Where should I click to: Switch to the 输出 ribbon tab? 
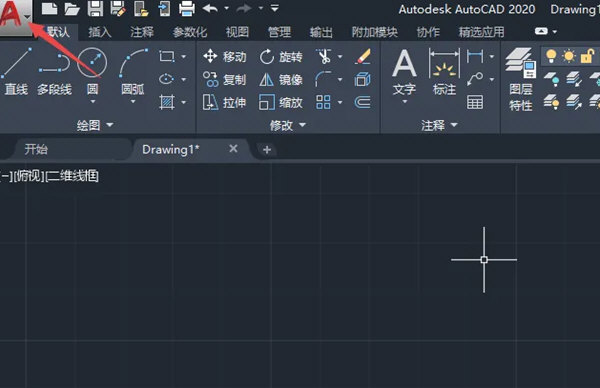(321, 32)
